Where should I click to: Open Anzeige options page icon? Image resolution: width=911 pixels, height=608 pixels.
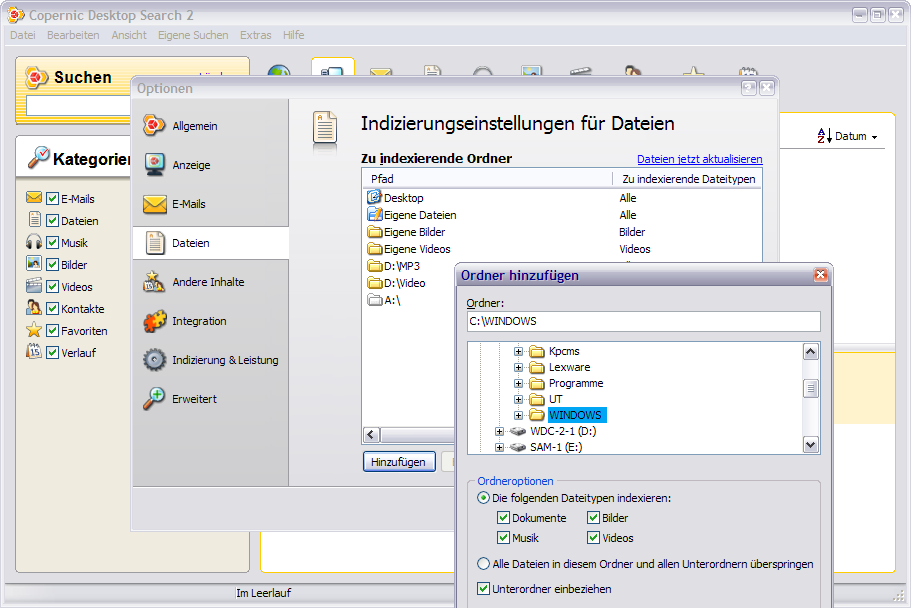click(x=154, y=164)
